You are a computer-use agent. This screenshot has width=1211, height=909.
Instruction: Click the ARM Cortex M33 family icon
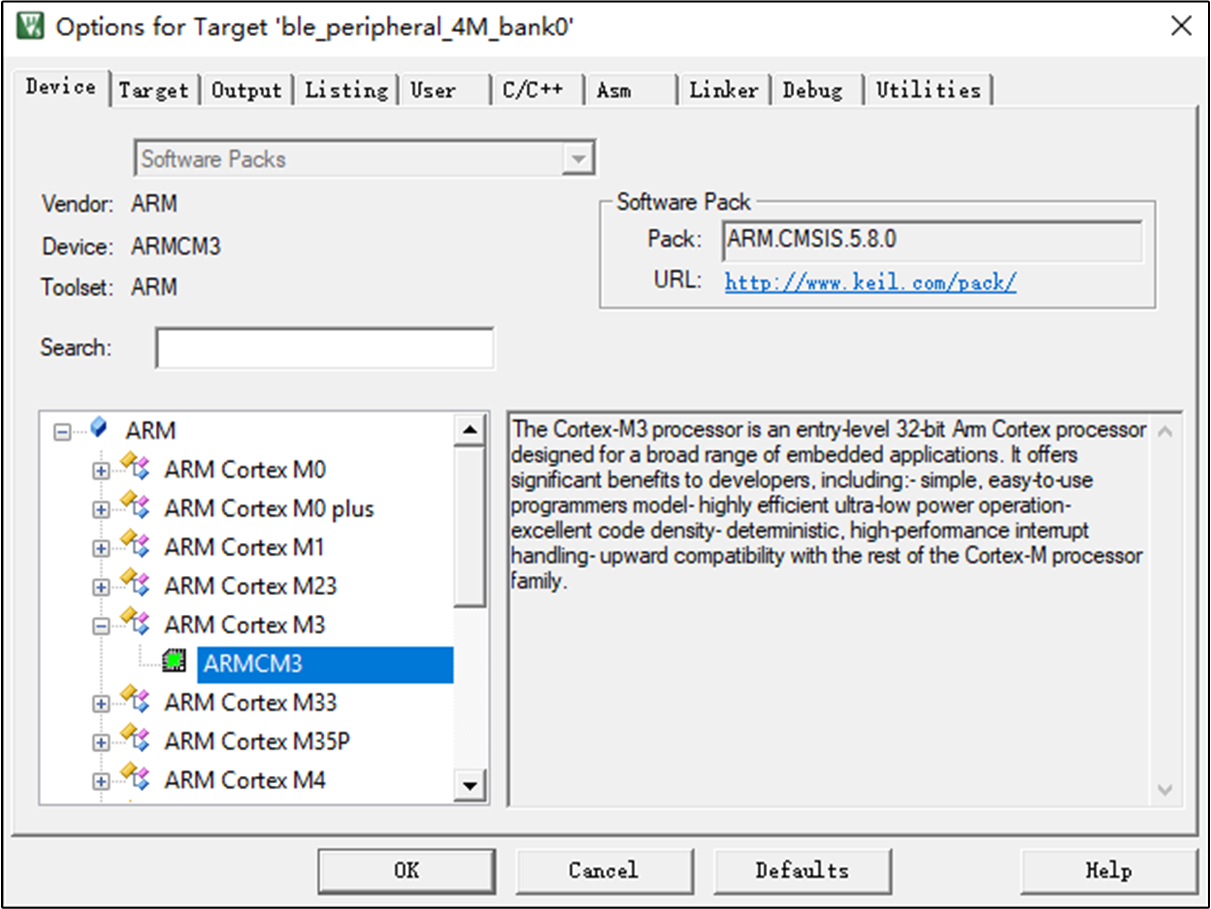pyautogui.click(x=135, y=701)
